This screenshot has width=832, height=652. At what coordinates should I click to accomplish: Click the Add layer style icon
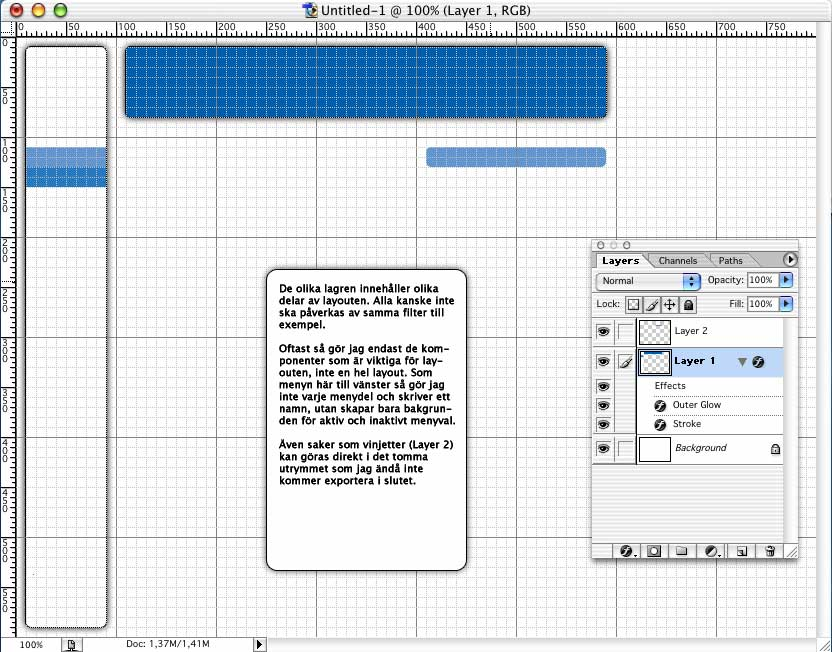click(x=629, y=550)
